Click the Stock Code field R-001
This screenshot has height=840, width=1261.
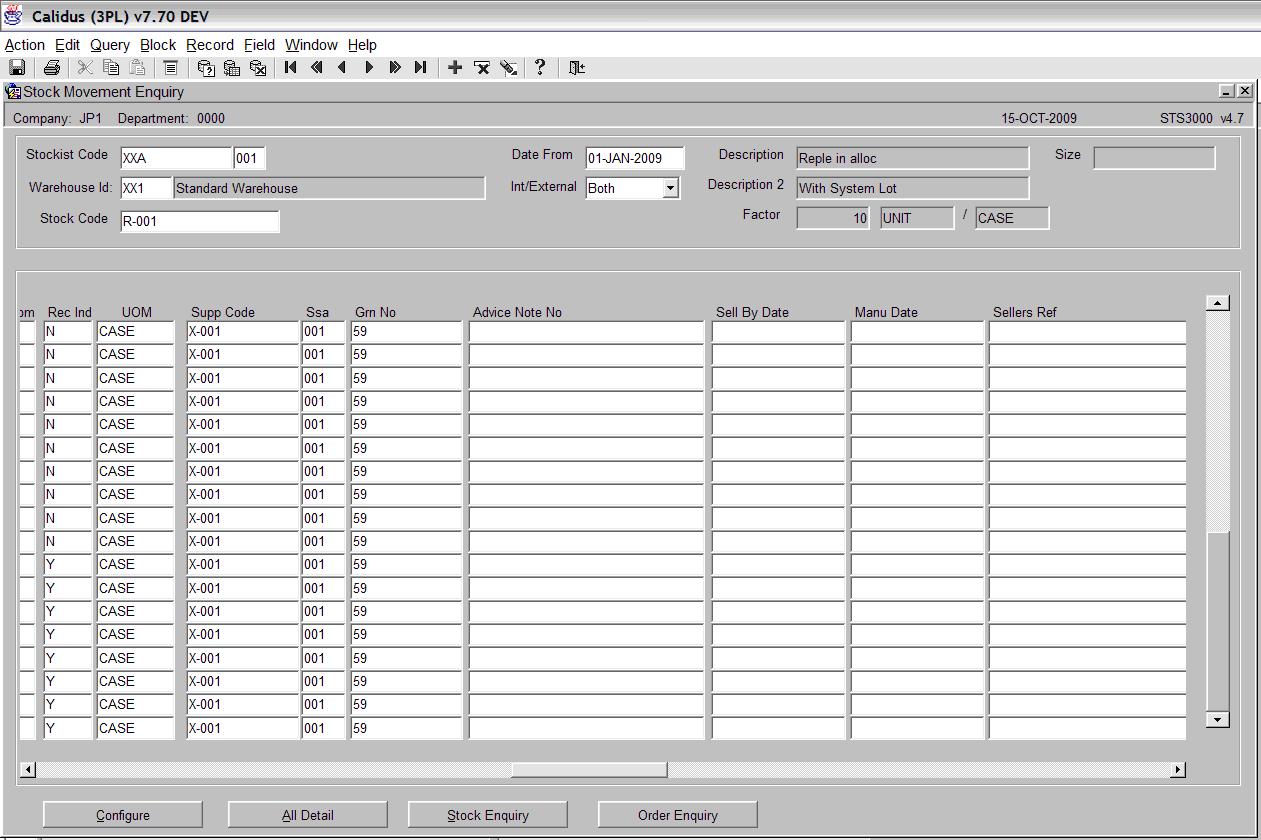199,221
